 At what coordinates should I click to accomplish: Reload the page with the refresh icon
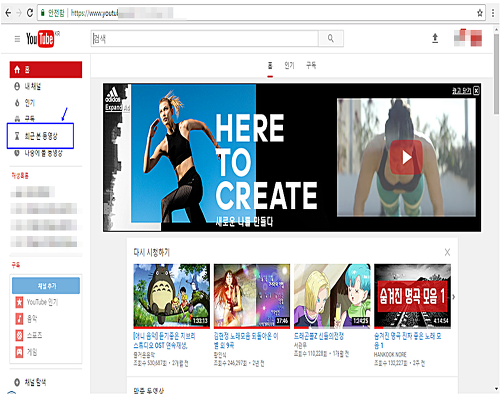click(30, 13)
